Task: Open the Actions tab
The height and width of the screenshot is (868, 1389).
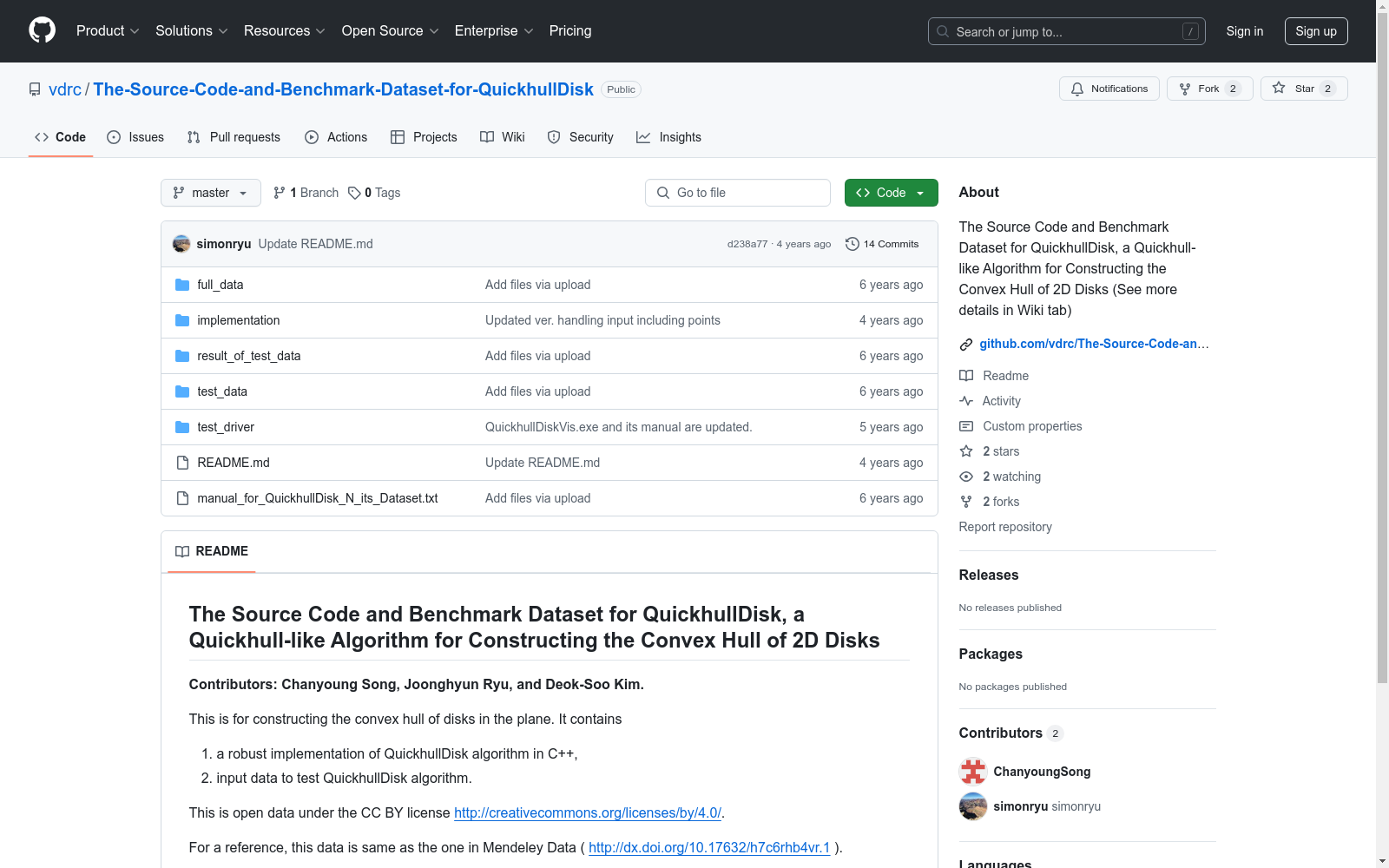Action: [336, 137]
